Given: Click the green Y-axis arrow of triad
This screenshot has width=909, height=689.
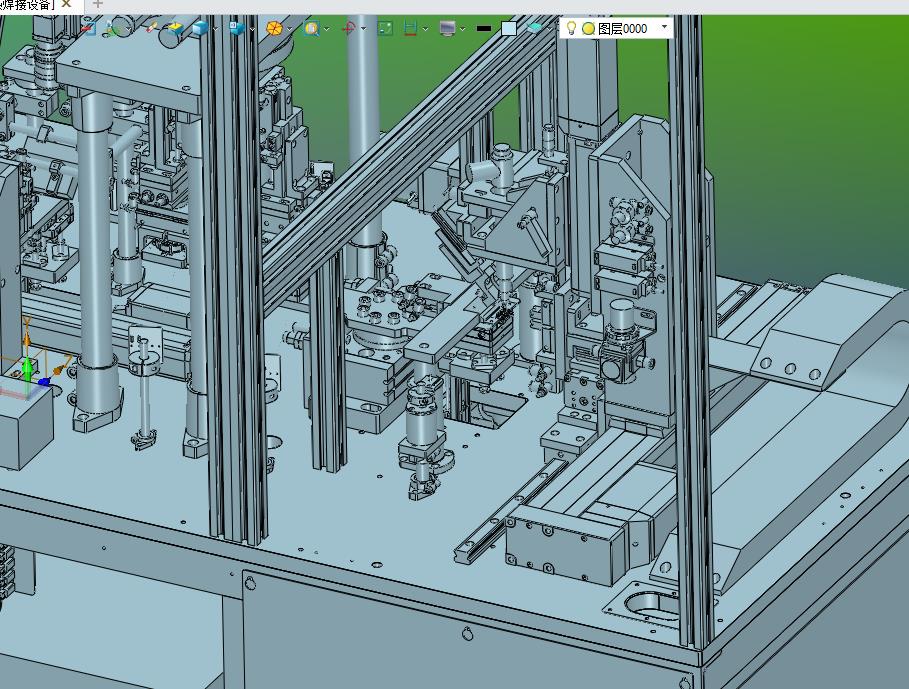Looking at the screenshot, I should click(x=27, y=367).
